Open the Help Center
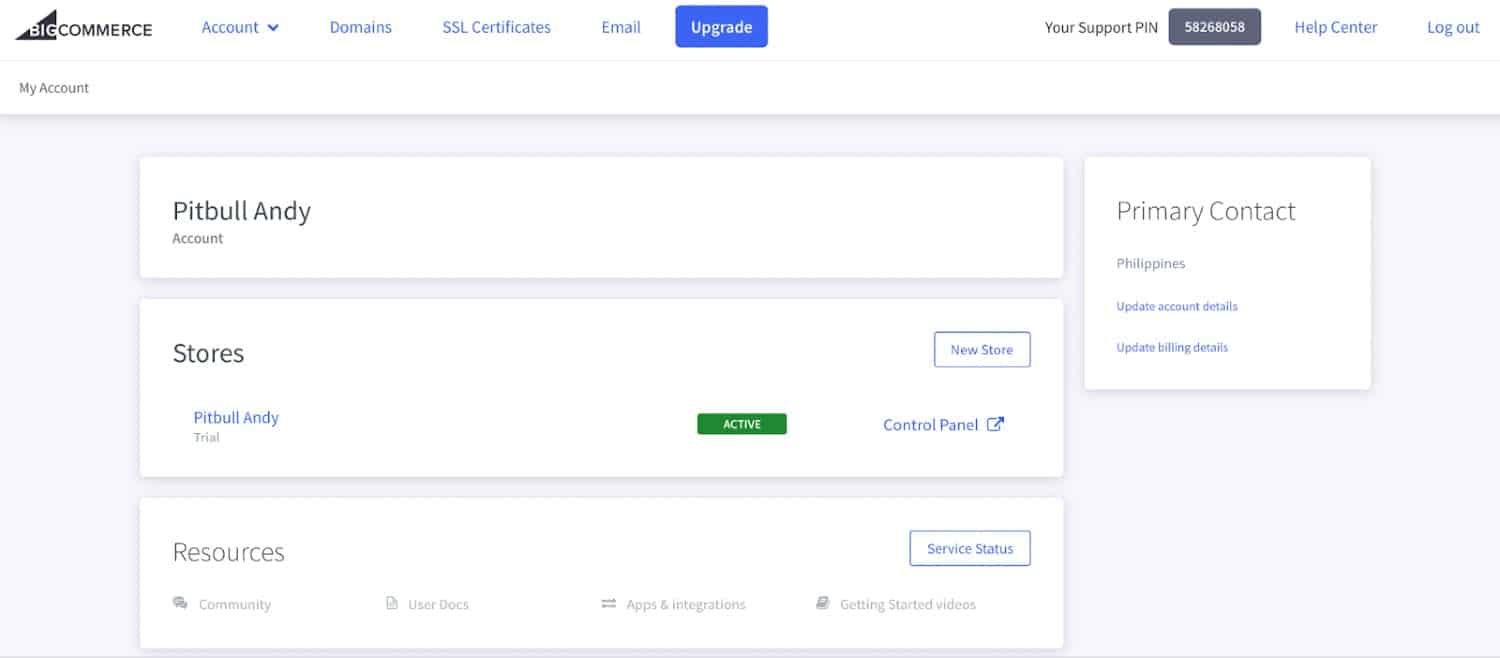The width and height of the screenshot is (1500, 658). point(1335,27)
